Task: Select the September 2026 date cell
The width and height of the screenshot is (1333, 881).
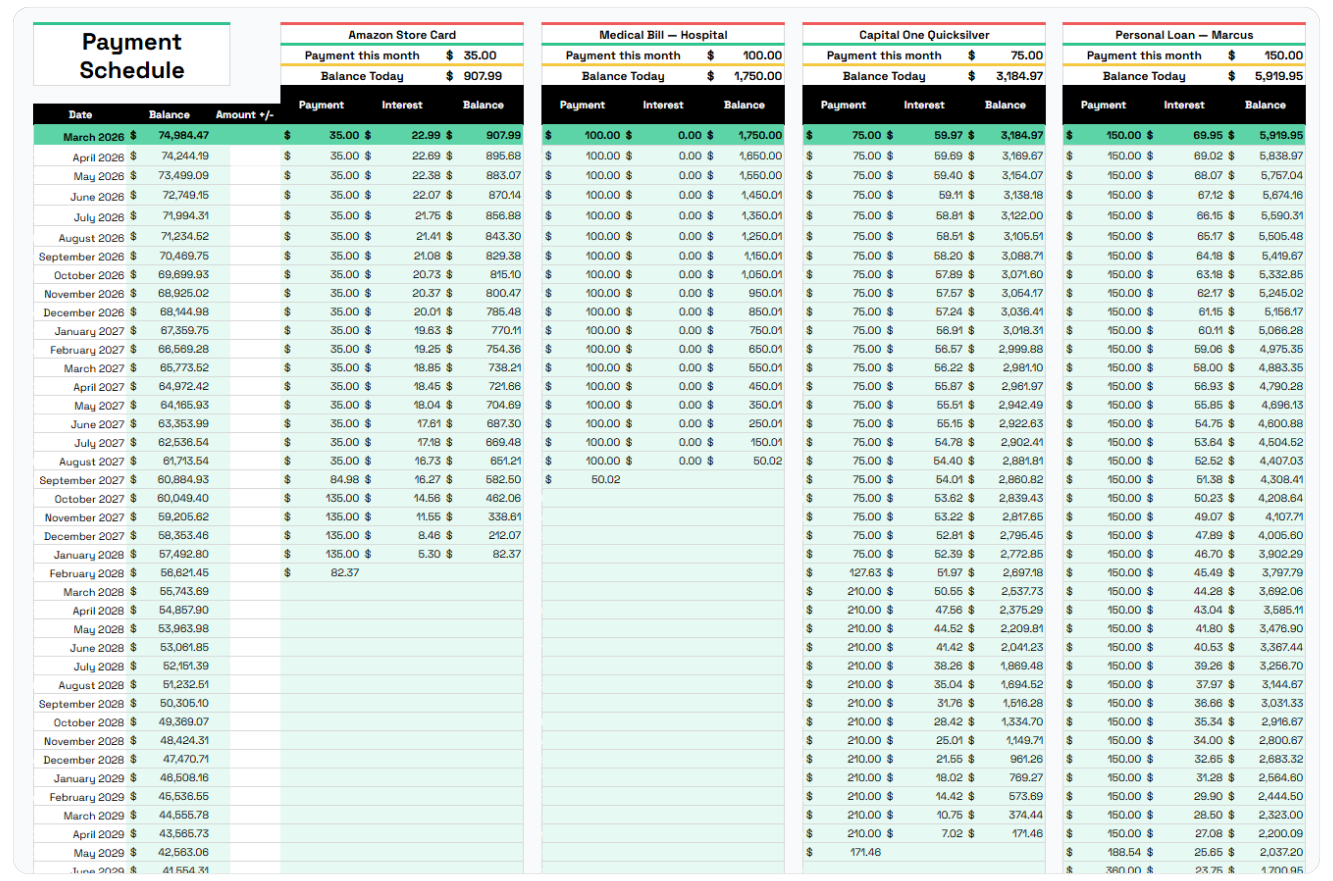Action: pyautogui.click(x=82, y=256)
